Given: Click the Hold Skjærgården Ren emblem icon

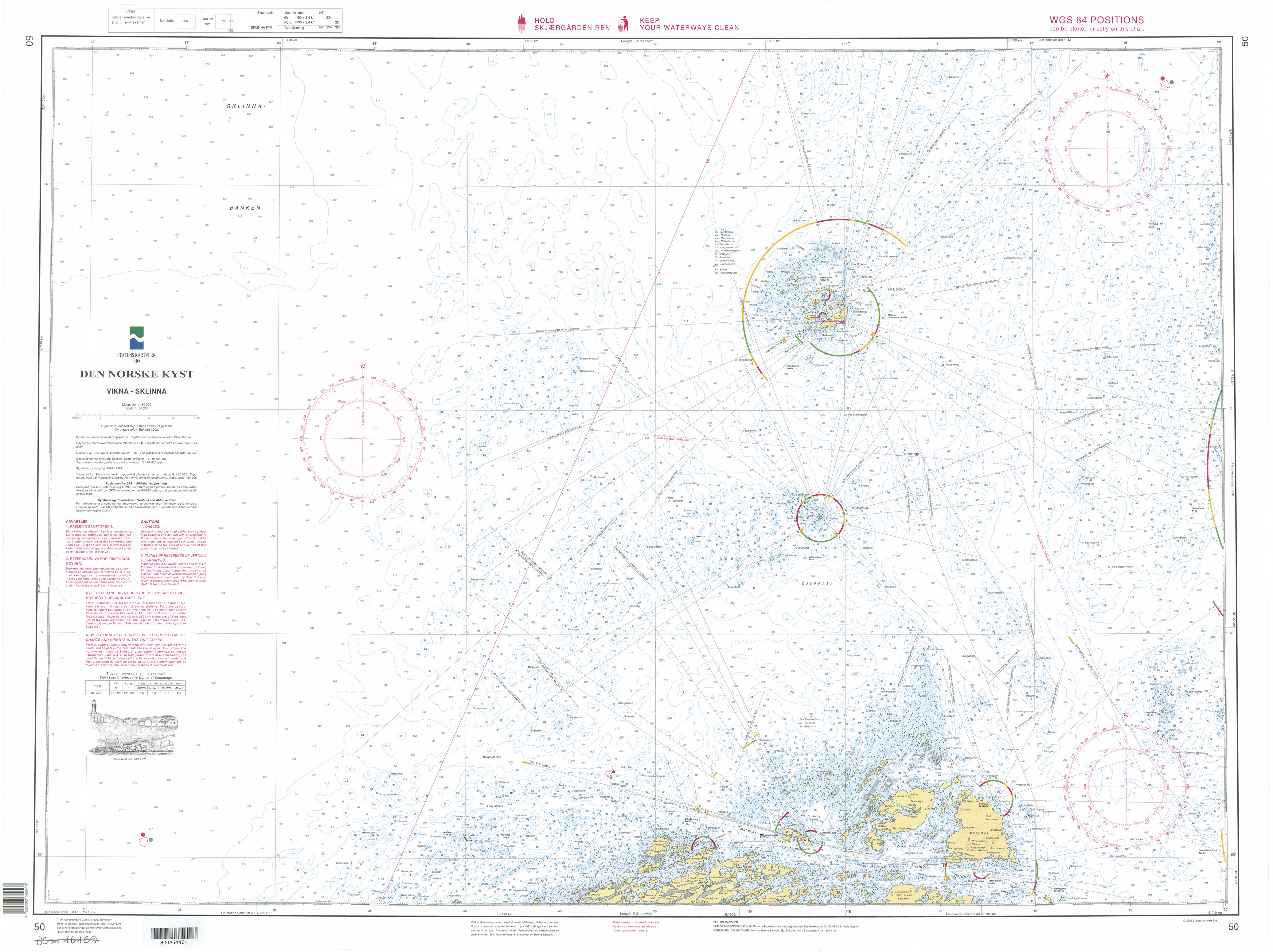Looking at the screenshot, I should pyautogui.click(x=522, y=24).
